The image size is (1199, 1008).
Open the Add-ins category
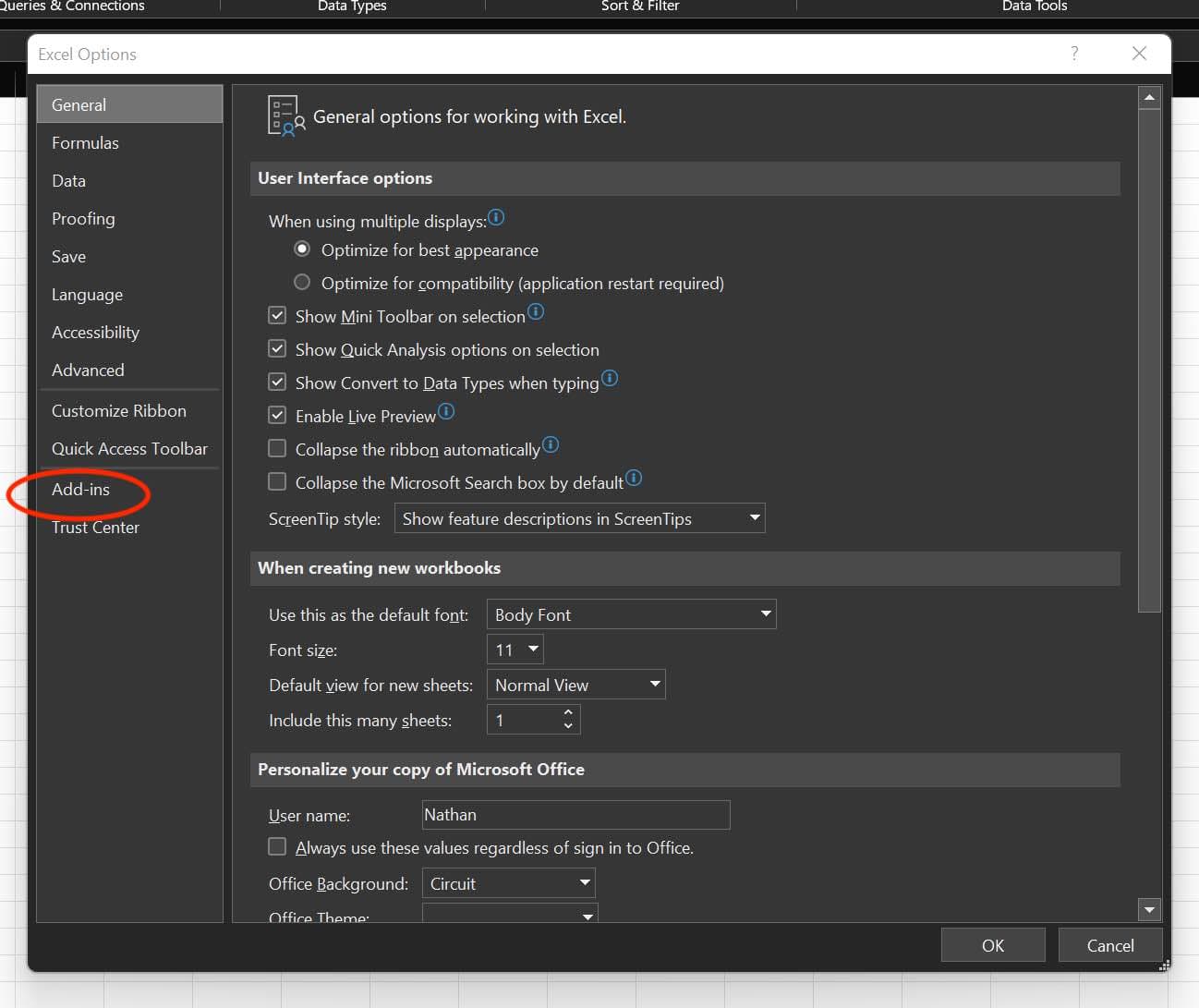[80, 490]
